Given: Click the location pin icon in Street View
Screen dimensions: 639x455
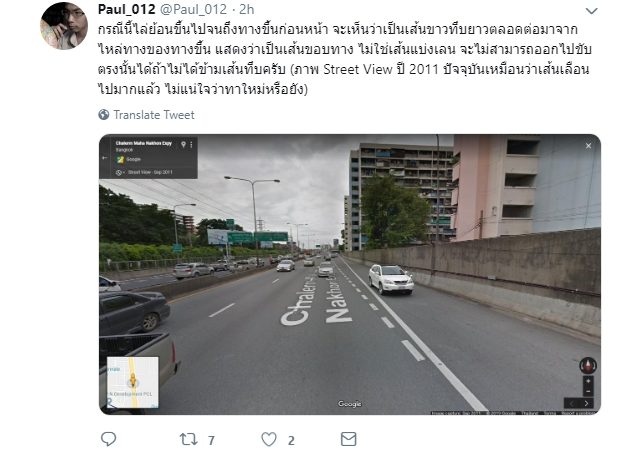Looking at the screenshot, I should [183, 144].
